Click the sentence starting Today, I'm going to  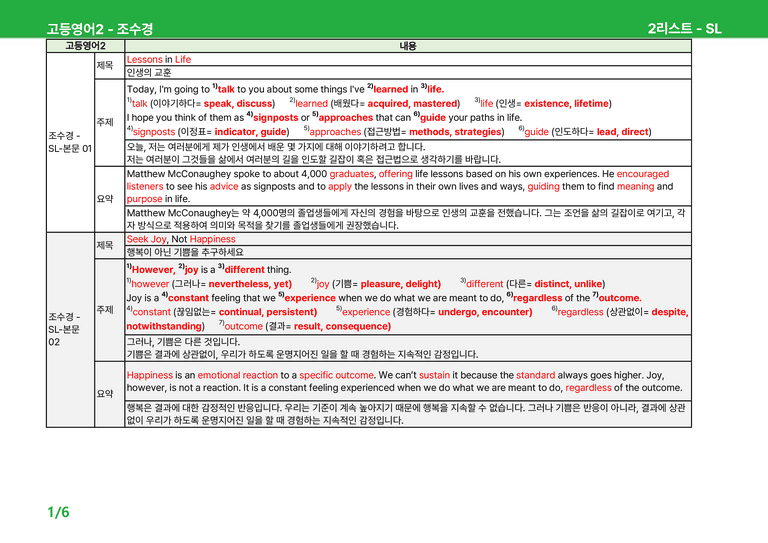[x=286, y=89]
